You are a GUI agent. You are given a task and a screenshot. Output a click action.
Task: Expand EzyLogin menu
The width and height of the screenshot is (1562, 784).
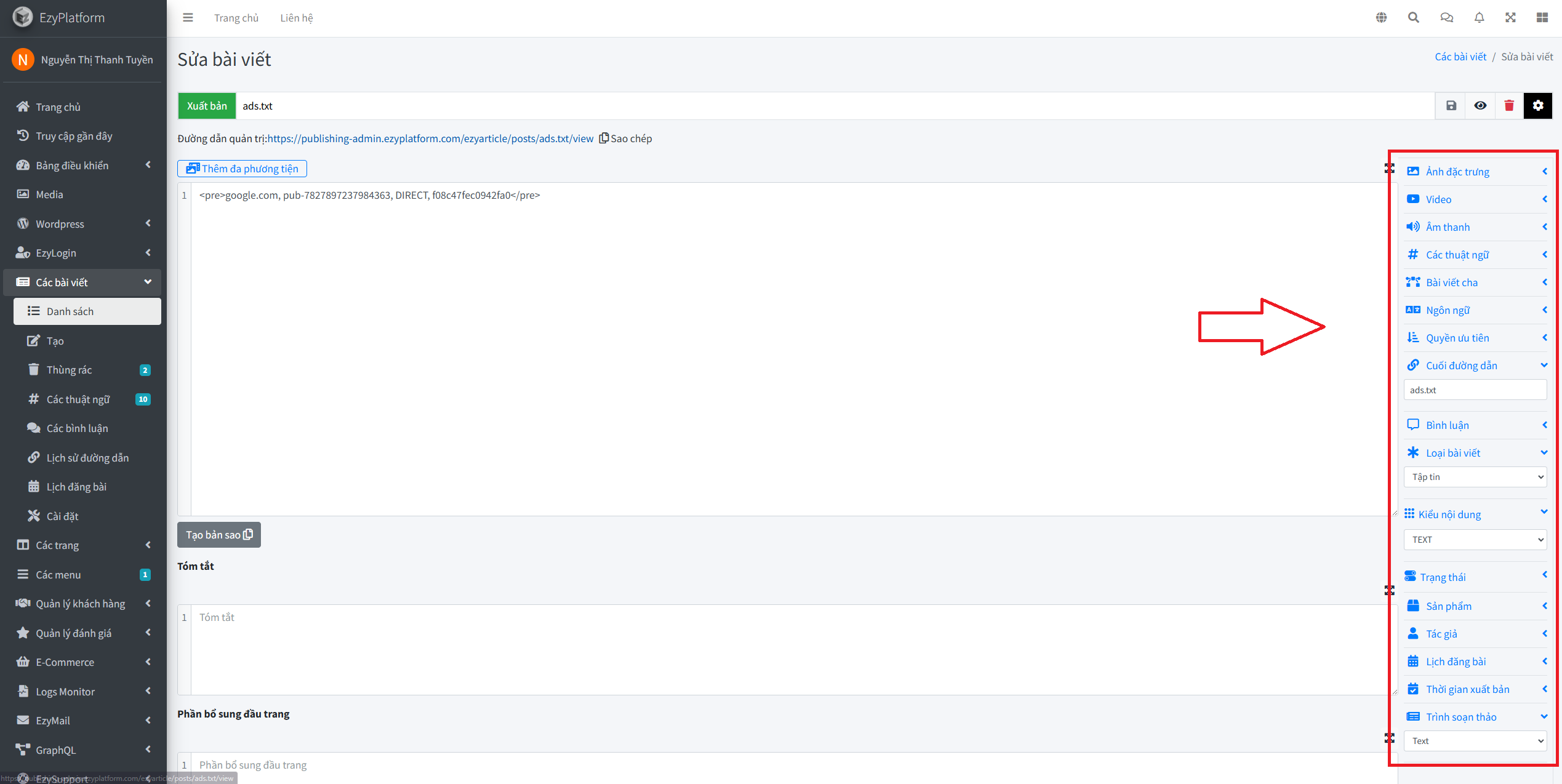[82, 253]
